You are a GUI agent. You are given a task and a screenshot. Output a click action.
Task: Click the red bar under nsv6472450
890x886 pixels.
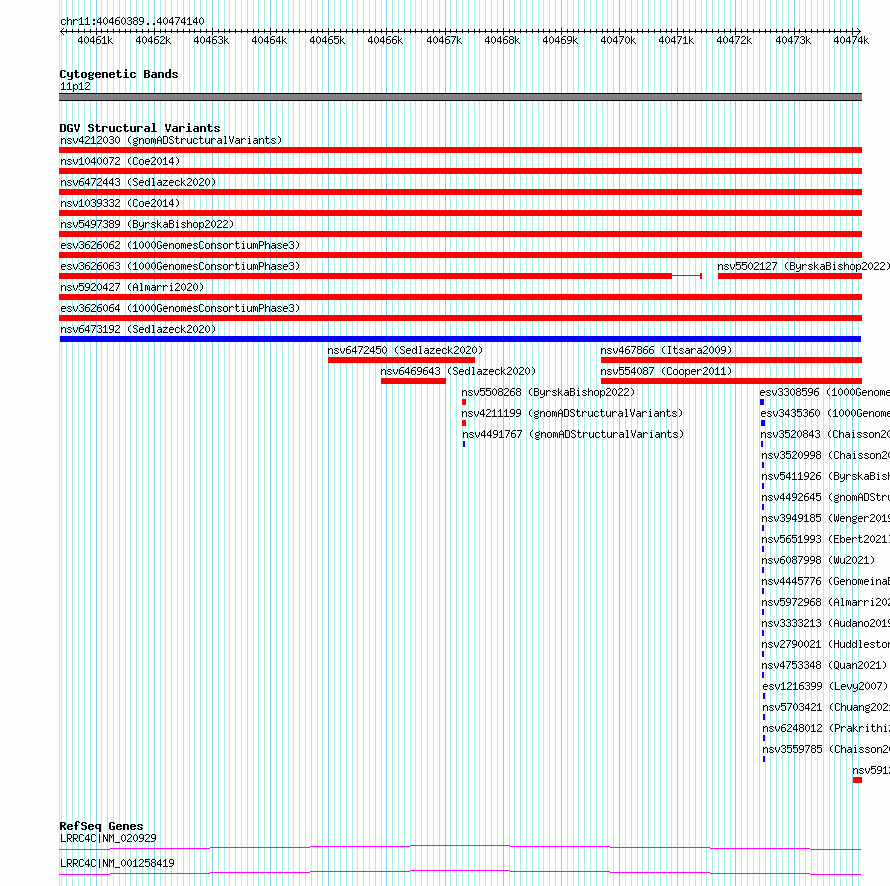(x=401, y=360)
